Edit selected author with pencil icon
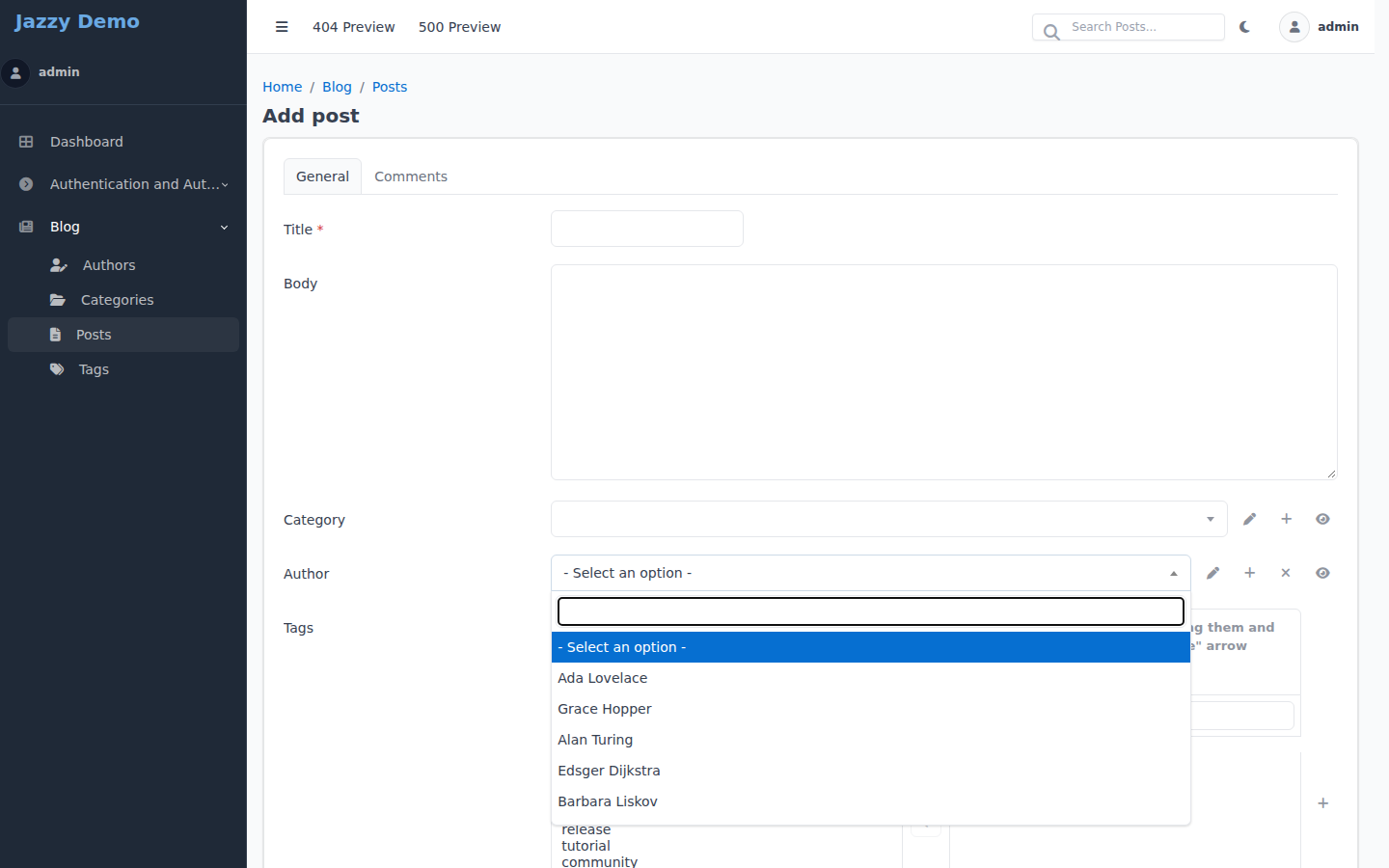The width and height of the screenshot is (1389, 868). click(x=1212, y=573)
